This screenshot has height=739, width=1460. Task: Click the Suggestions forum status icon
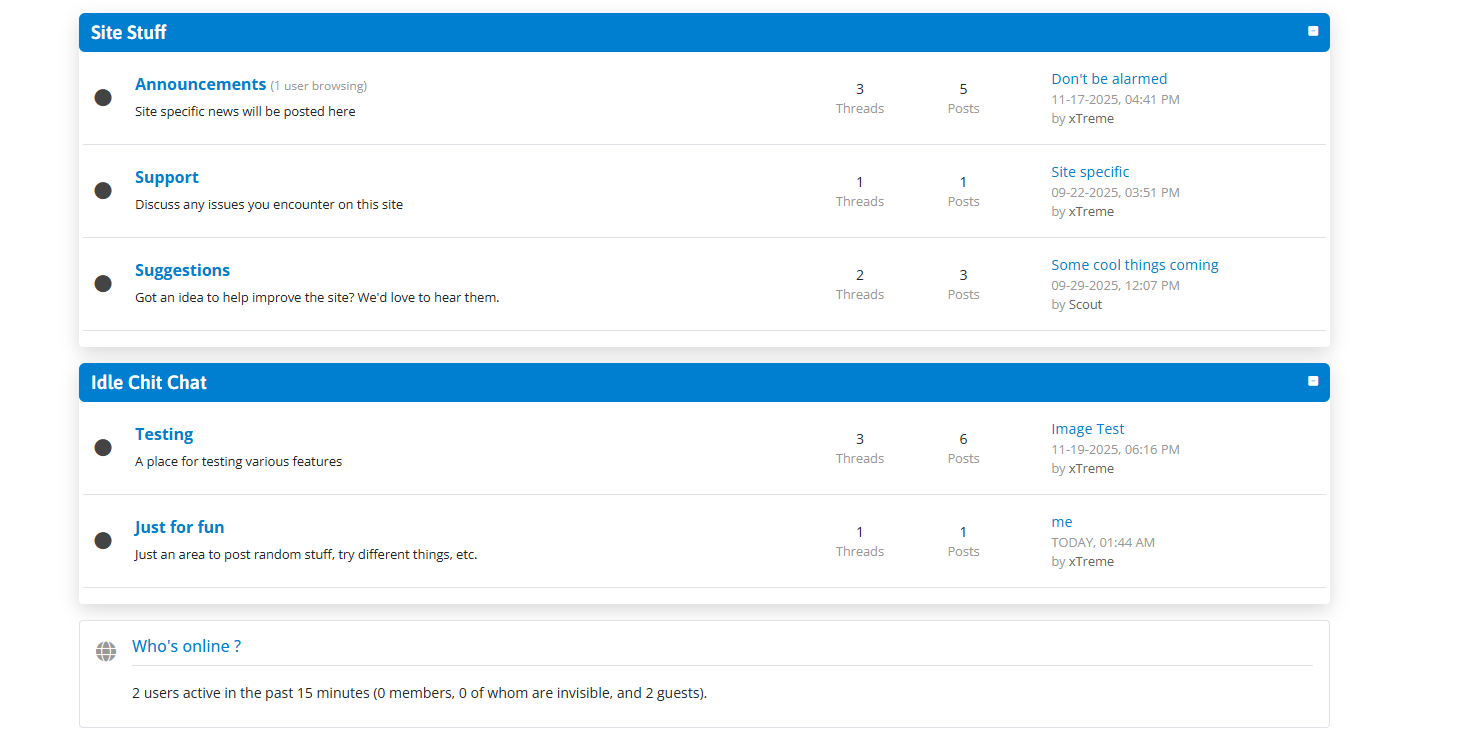click(x=103, y=283)
